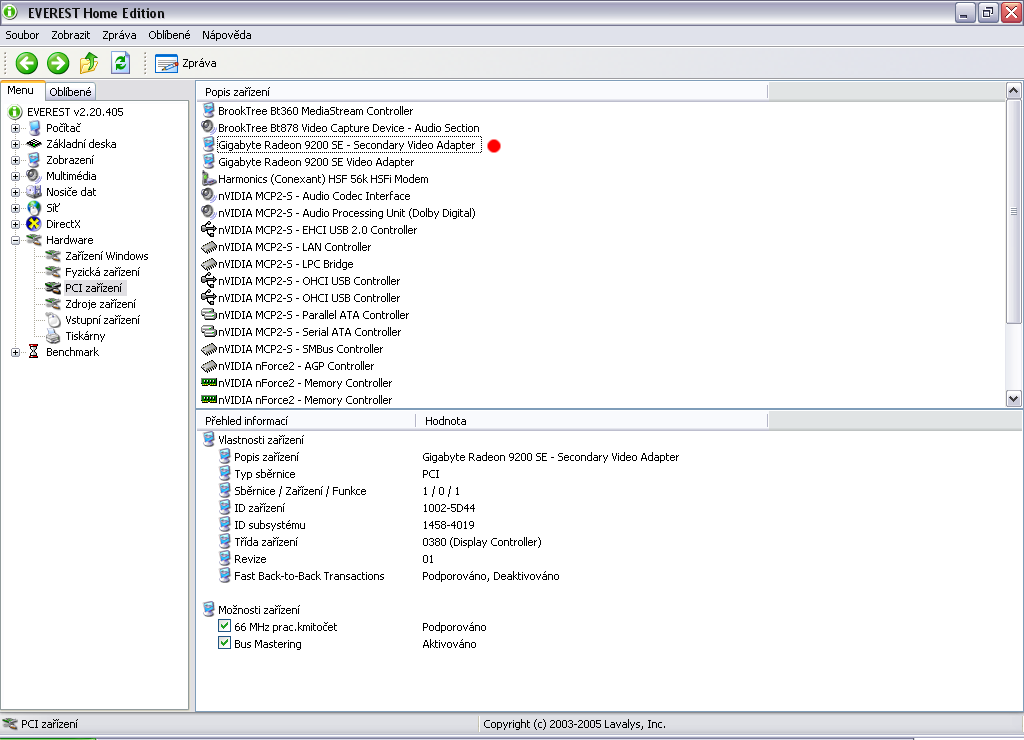This screenshot has width=1024, height=740.
Task: Open the Zpráva report toolbar button
Action: [185, 63]
